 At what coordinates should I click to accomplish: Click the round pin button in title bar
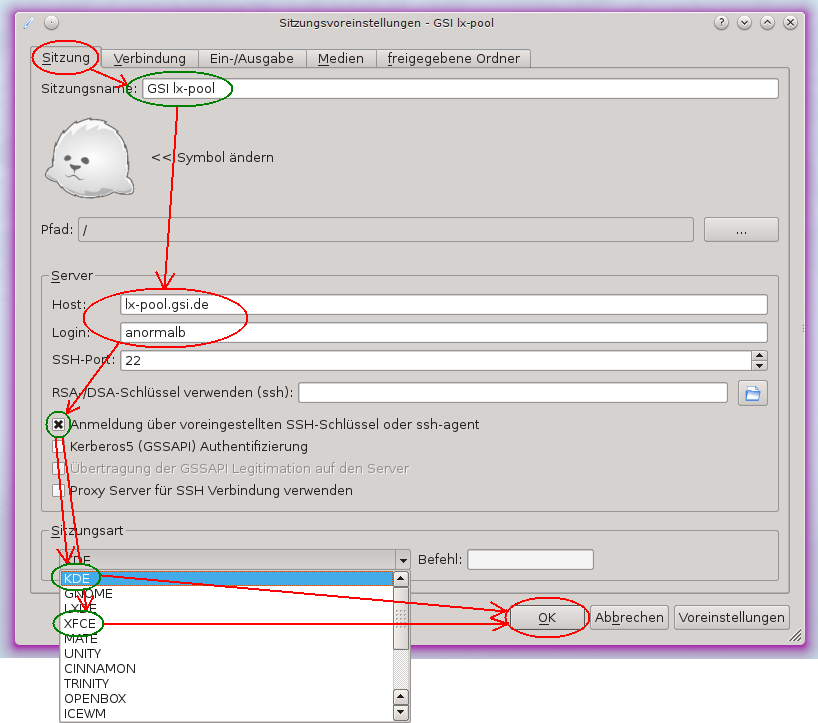[51, 22]
